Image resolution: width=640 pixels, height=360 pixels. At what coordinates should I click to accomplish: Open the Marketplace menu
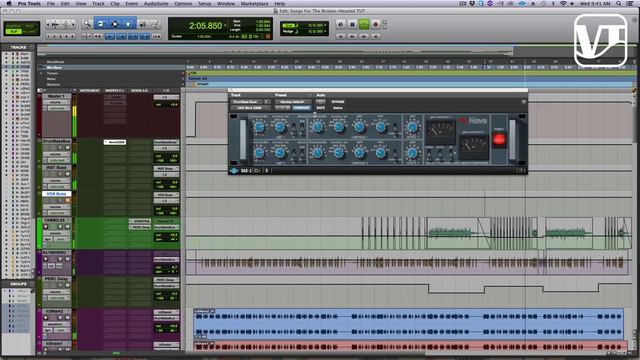tap(254, 3)
